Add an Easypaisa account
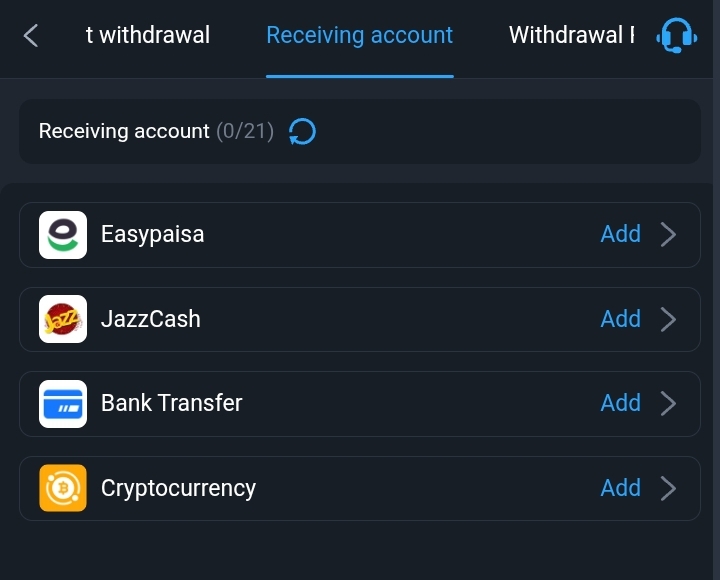The height and width of the screenshot is (580, 720). point(620,234)
